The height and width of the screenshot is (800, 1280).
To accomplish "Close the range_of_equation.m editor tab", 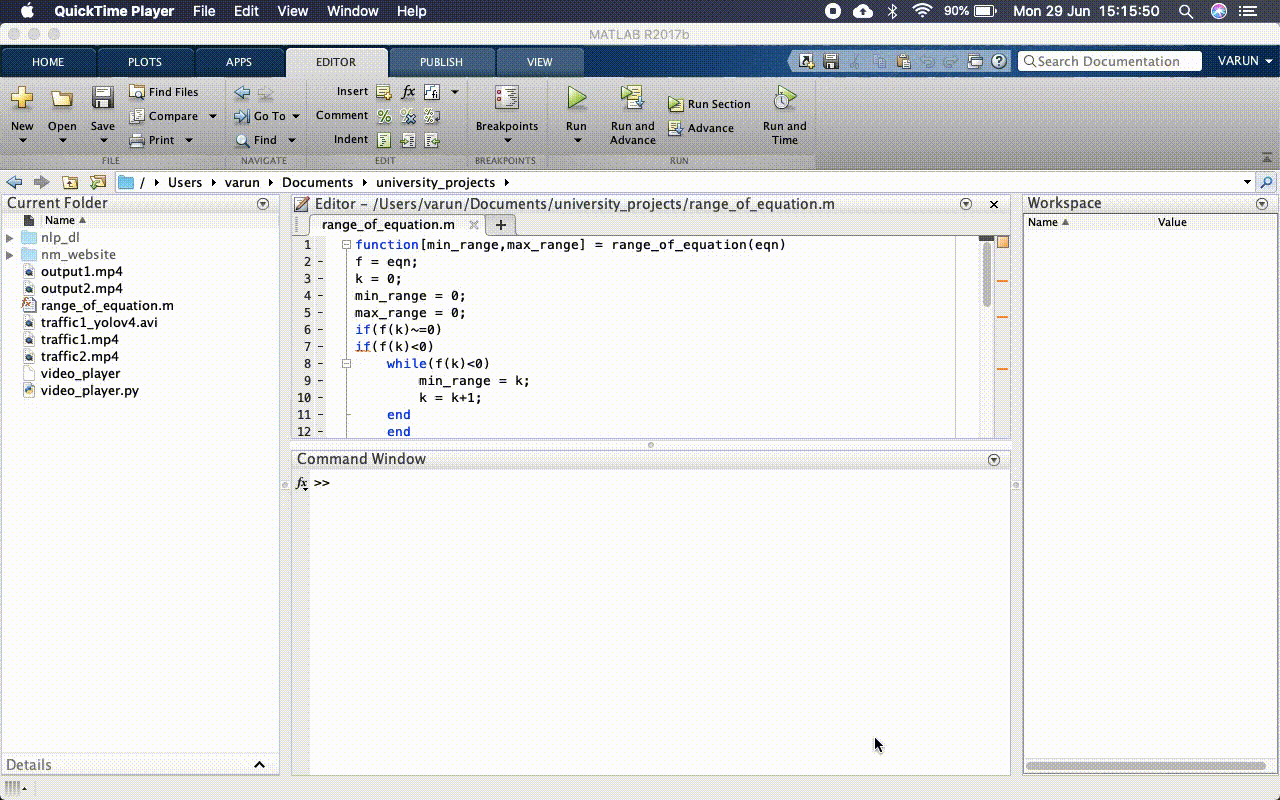I will 475,225.
